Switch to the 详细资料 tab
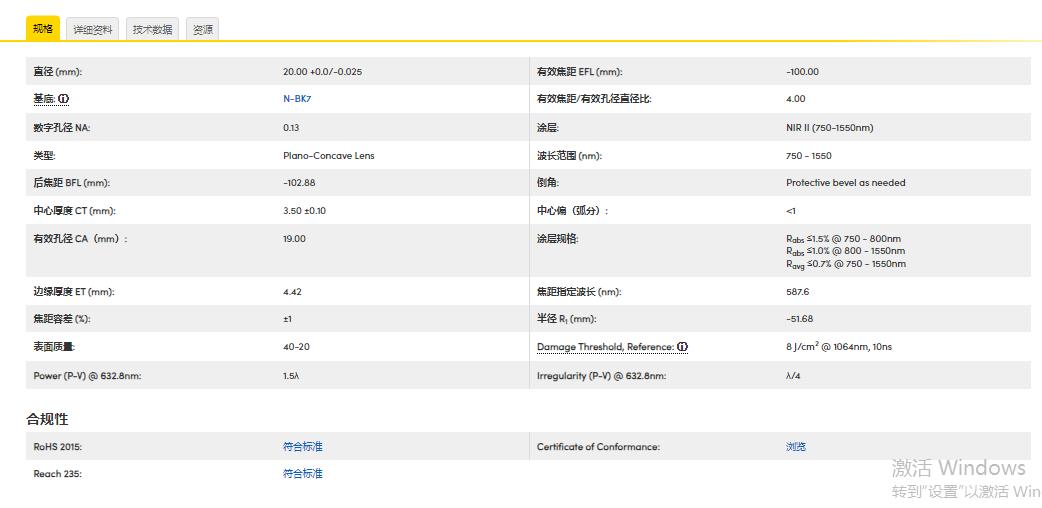This screenshot has height=508, width=1042. pos(93,29)
